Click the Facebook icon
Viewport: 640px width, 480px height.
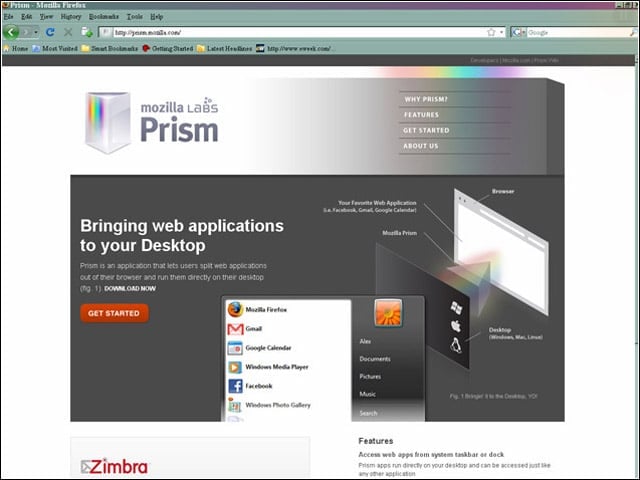(235, 386)
